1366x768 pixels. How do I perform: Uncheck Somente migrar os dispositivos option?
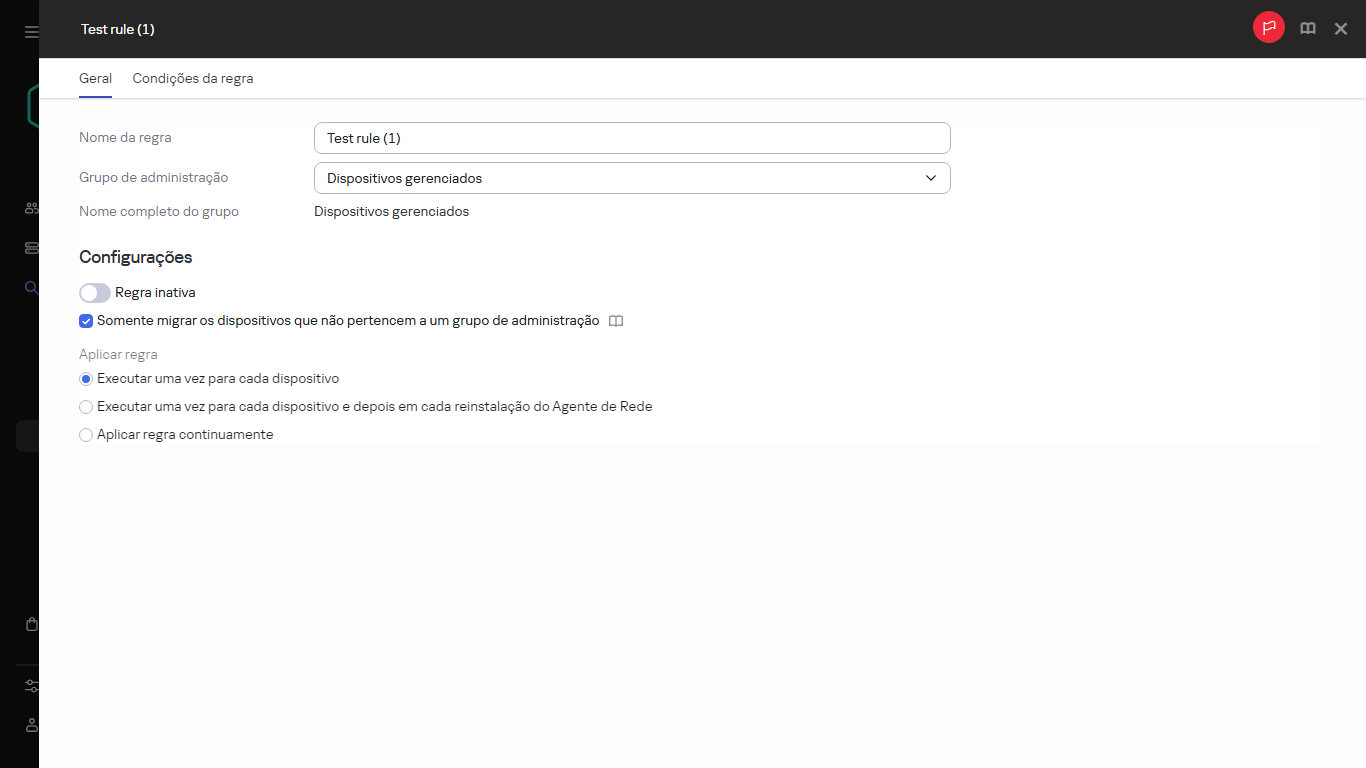tap(85, 320)
